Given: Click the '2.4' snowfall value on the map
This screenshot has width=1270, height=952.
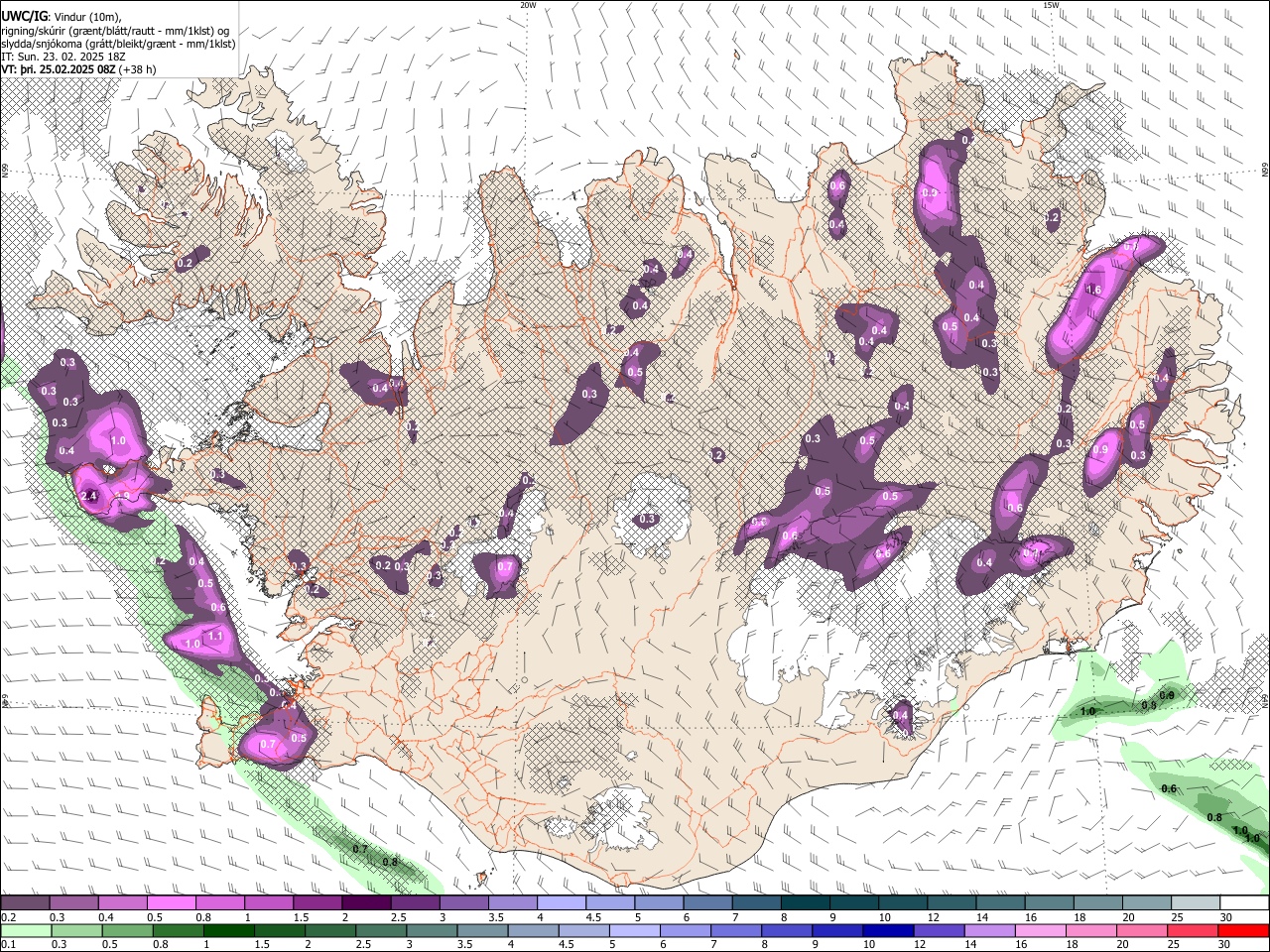Looking at the screenshot, I should (88, 496).
